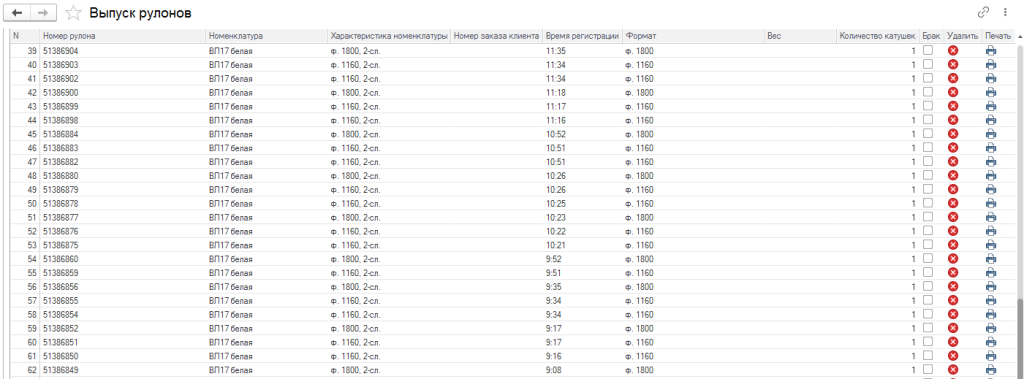Remove roll 51386856 using red delete icon
Image resolution: width=1024 pixels, height=379 pixels.
(x=953, y=286)
